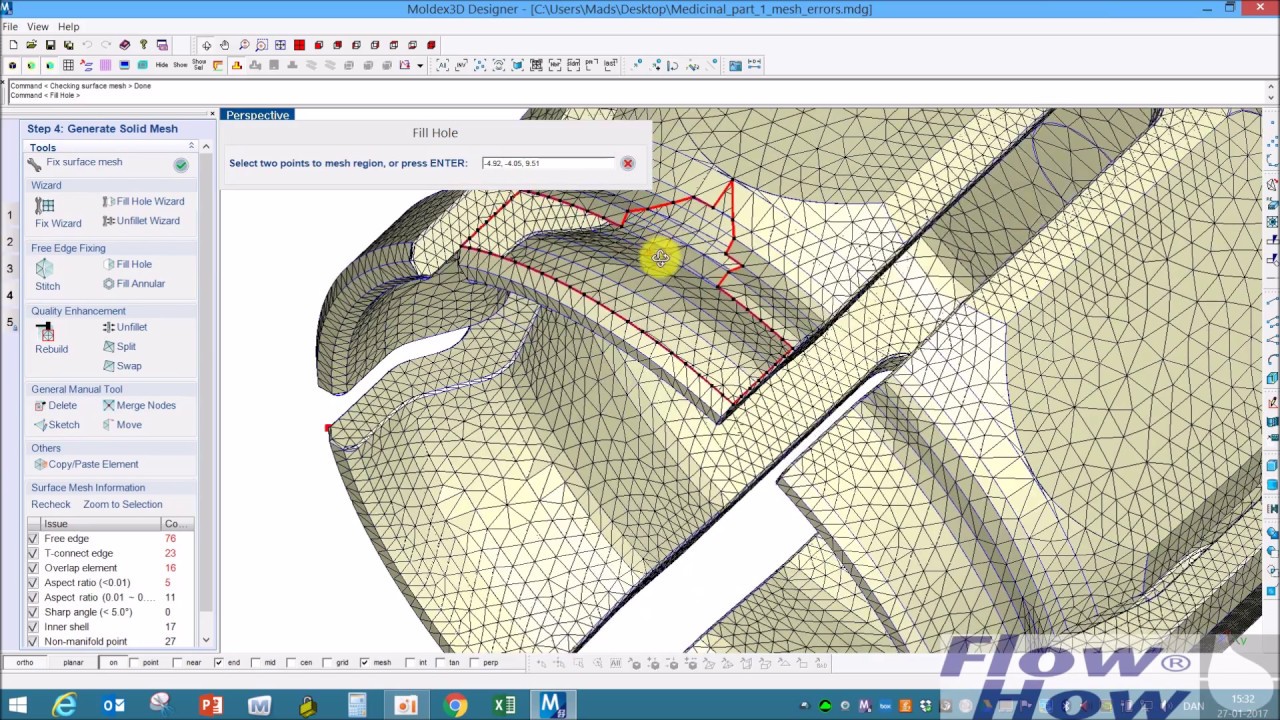Disable the end snap checkbox
1280x720 pixels.
221,663
